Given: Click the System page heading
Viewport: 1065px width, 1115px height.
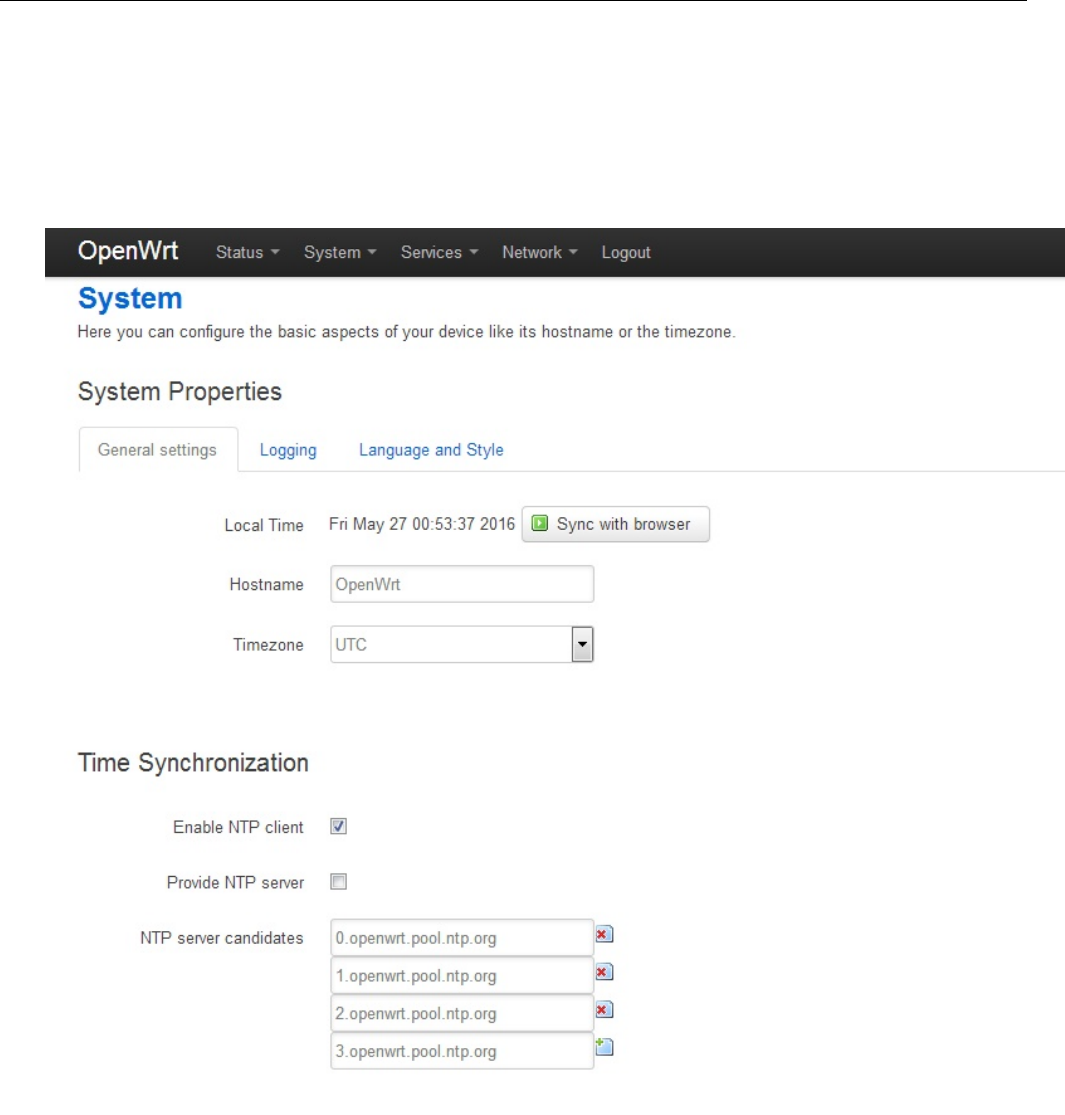Looking at the screenshot, I should [x=130, y=299].
